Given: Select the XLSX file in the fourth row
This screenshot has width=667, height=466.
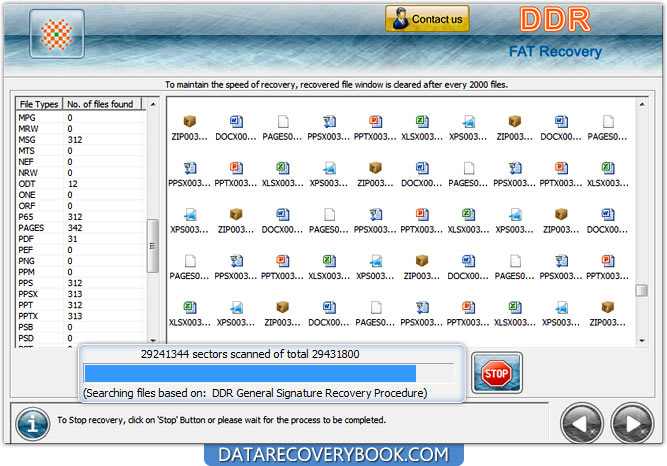Looking at the screenshot, I should 328,267.
